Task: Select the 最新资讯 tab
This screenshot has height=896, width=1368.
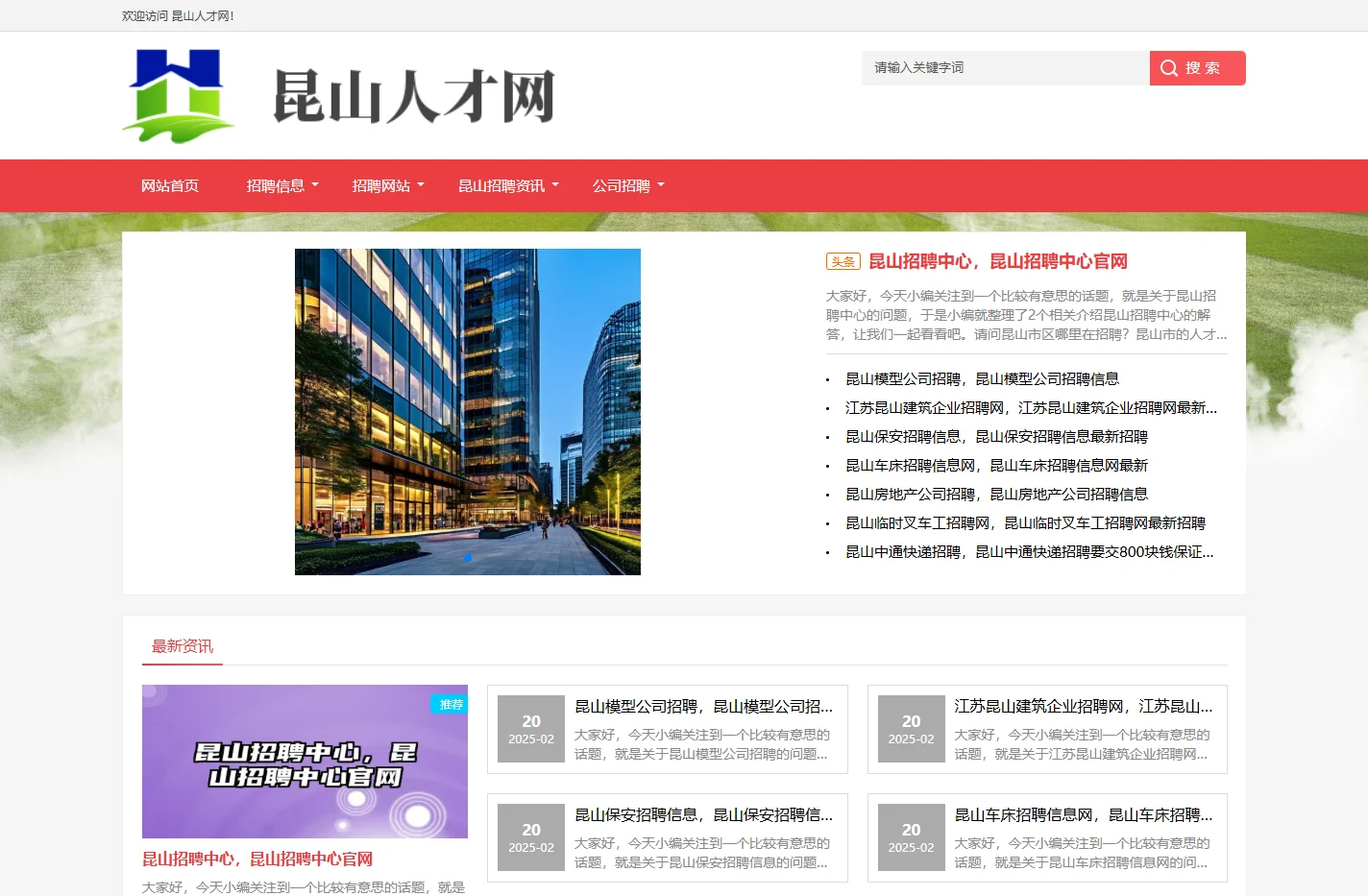Action: (183, 646)
